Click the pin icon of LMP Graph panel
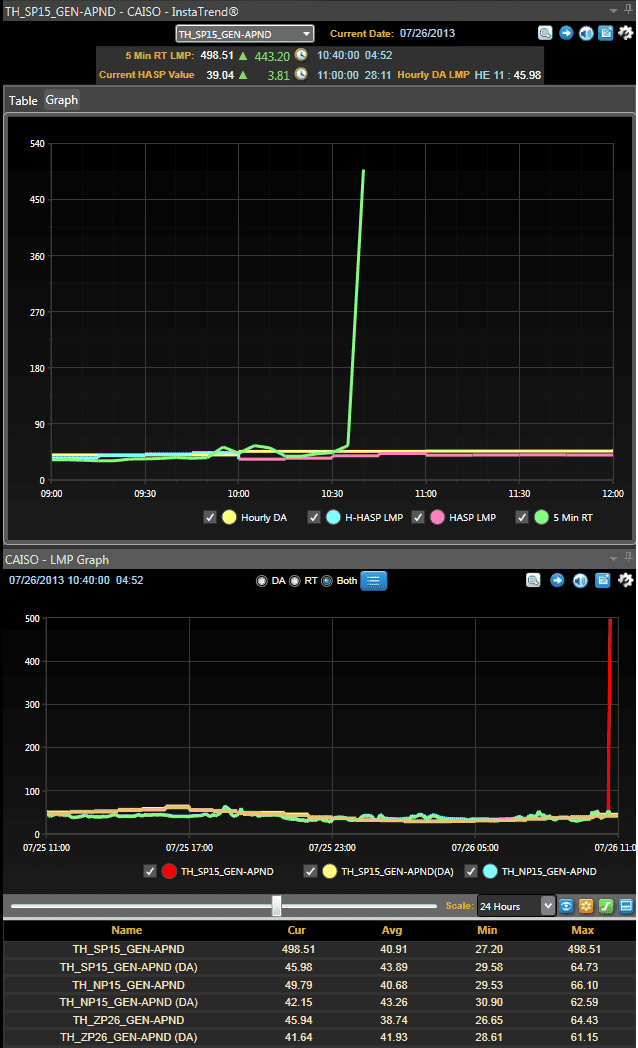Screen dimensions: 638x1048 629,557
